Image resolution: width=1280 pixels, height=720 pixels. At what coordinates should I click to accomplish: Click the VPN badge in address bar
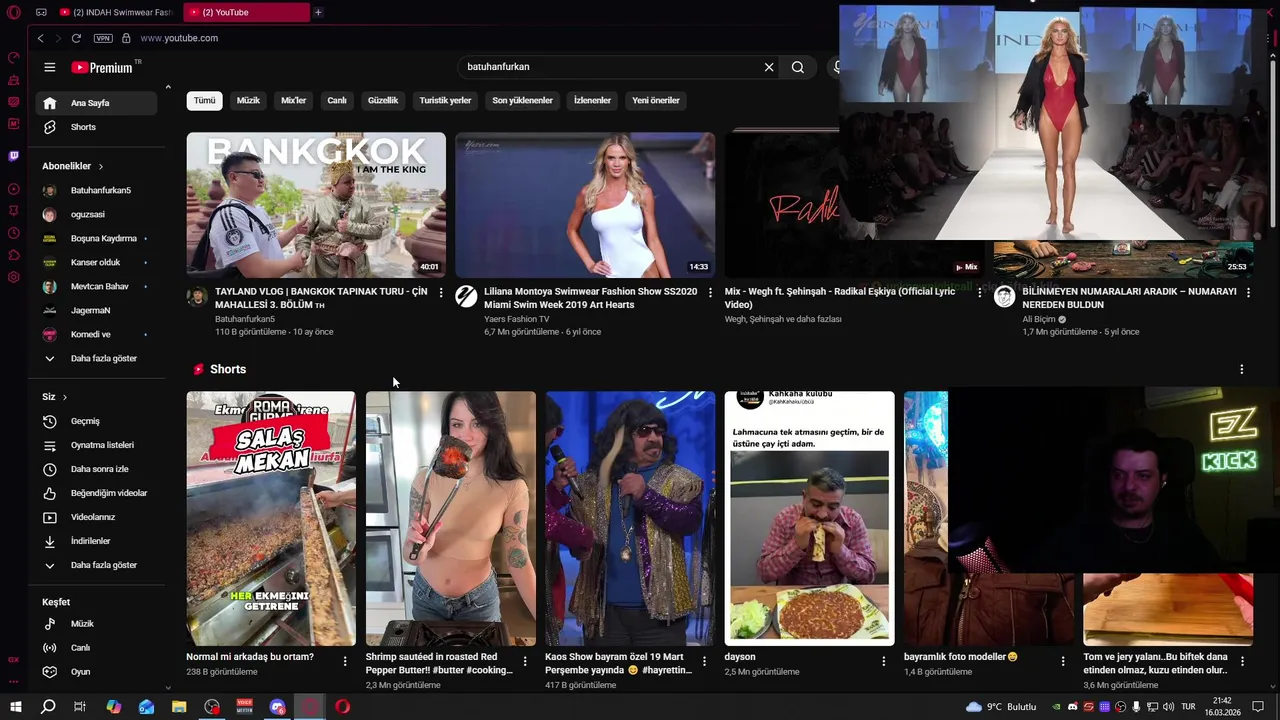click(x=103, y=38)
